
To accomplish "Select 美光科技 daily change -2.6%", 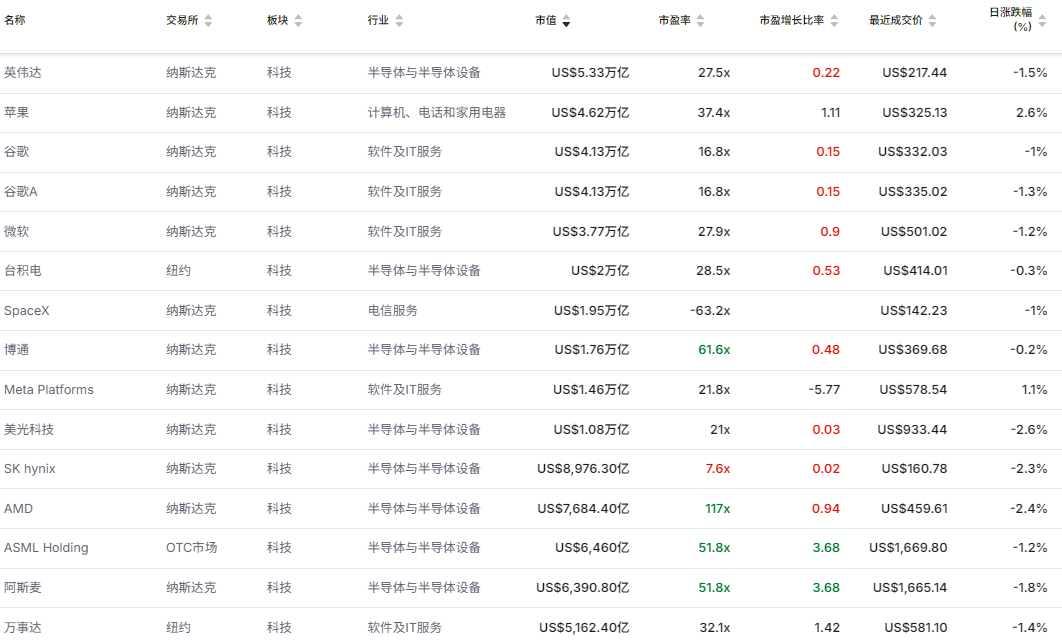I will [1029, 429].
